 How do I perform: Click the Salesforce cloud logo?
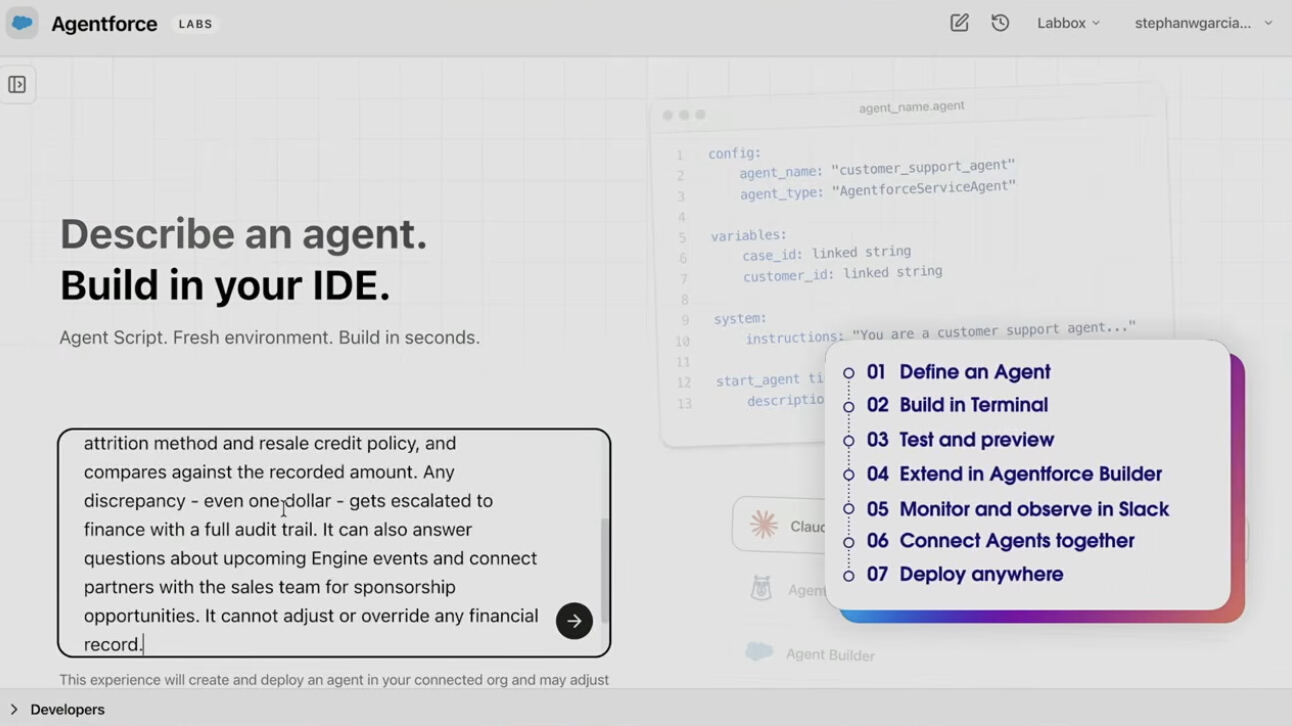click(22, 23)
